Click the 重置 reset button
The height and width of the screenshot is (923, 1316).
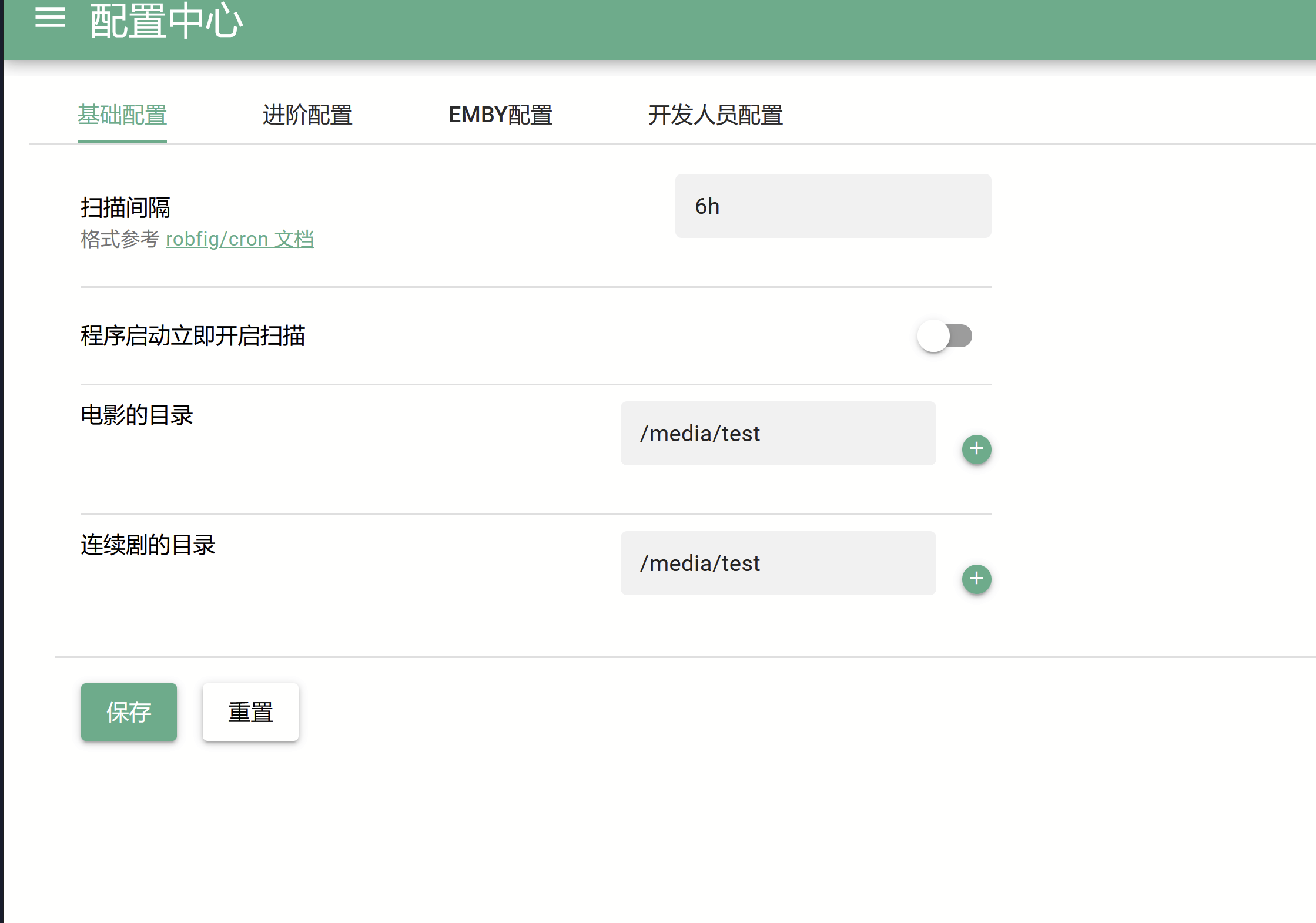250,712
